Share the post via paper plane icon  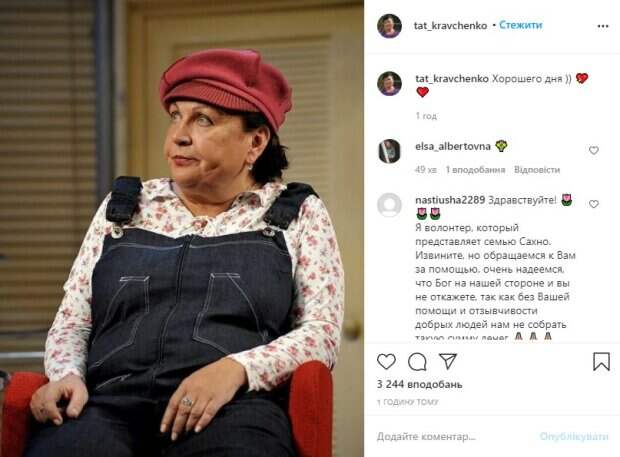point(448,361)
